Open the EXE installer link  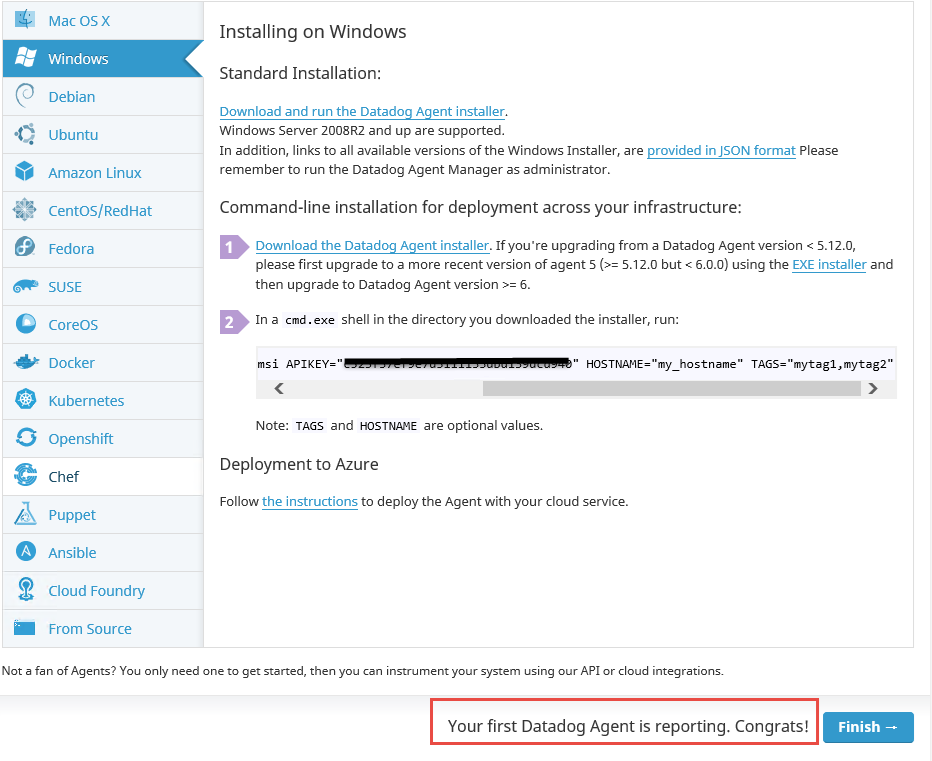pyautogui.click(x=829, y=265)
